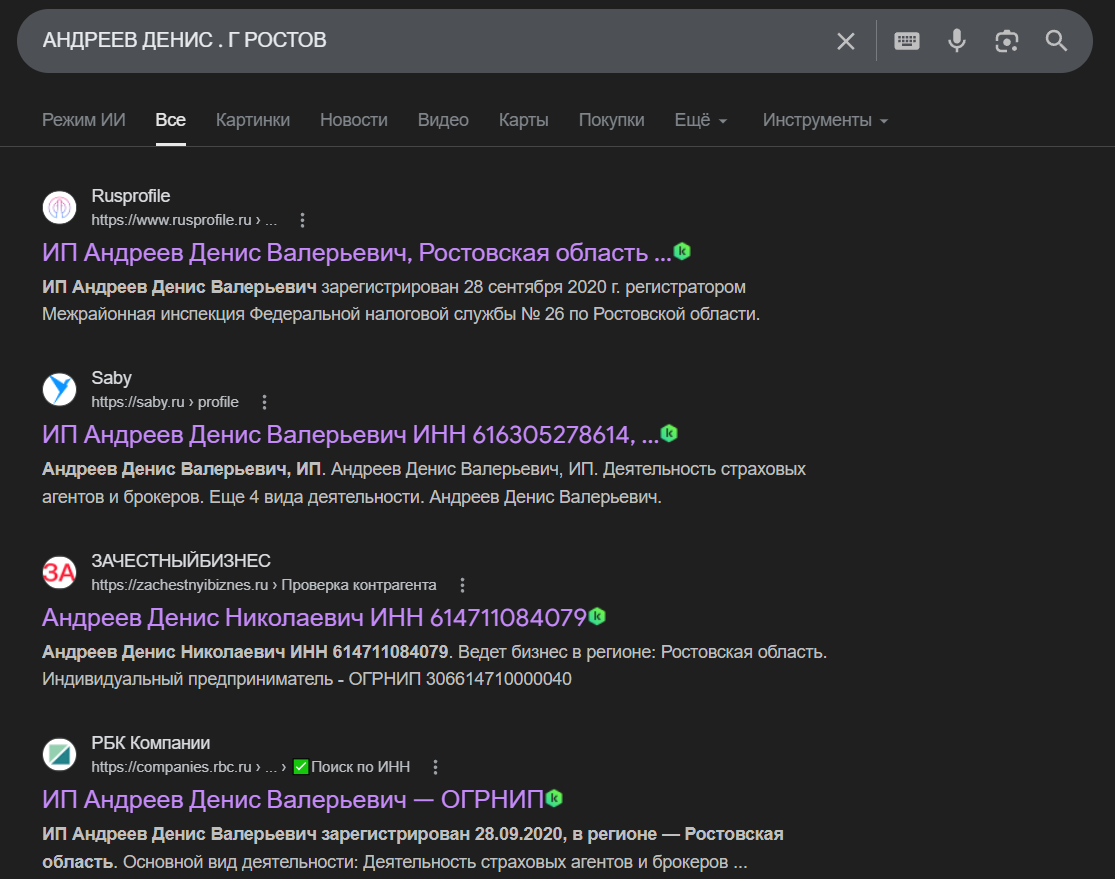This screenshot has height=879, width=1115.
Task: Open more options for zachestnyibiznes result
Action: tap(462, 585)
